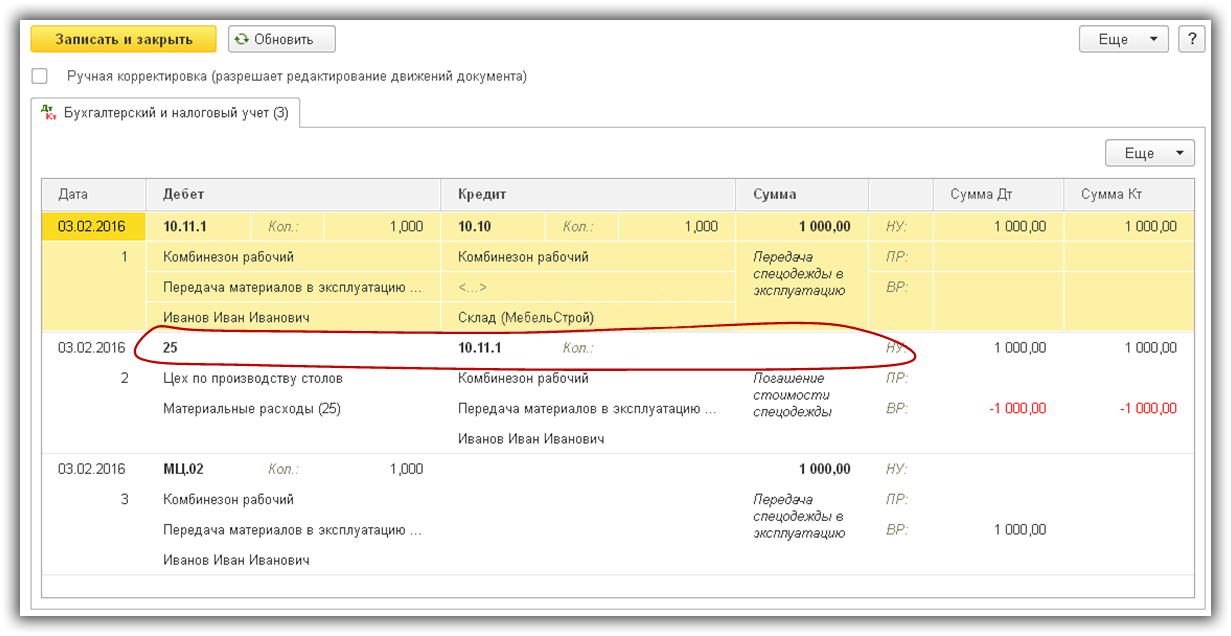
Task: Click the Дт/Кт icon on the tab
Action: (48, 113)
